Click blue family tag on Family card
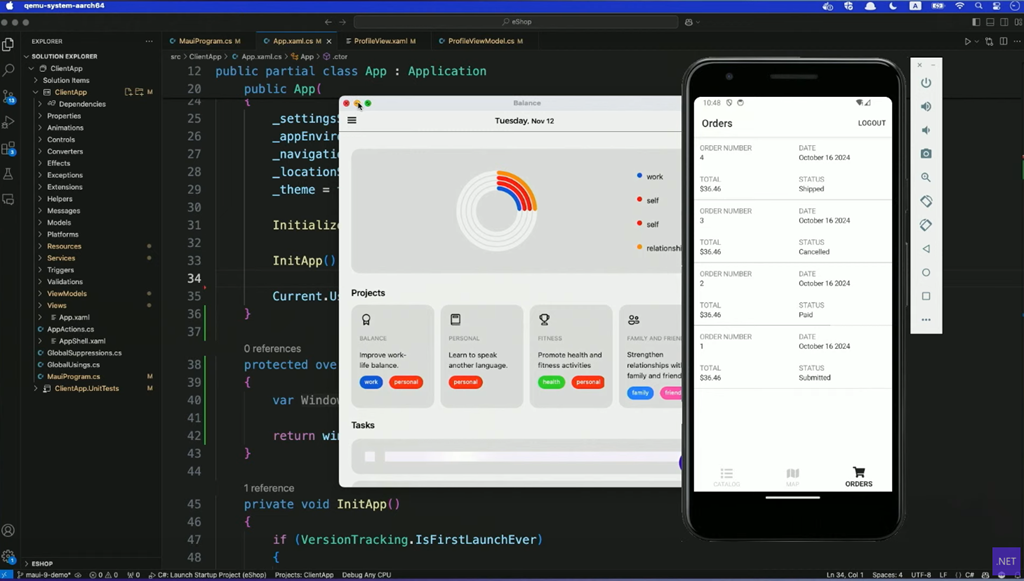1024x581 pixels. [x=640, y=392]
